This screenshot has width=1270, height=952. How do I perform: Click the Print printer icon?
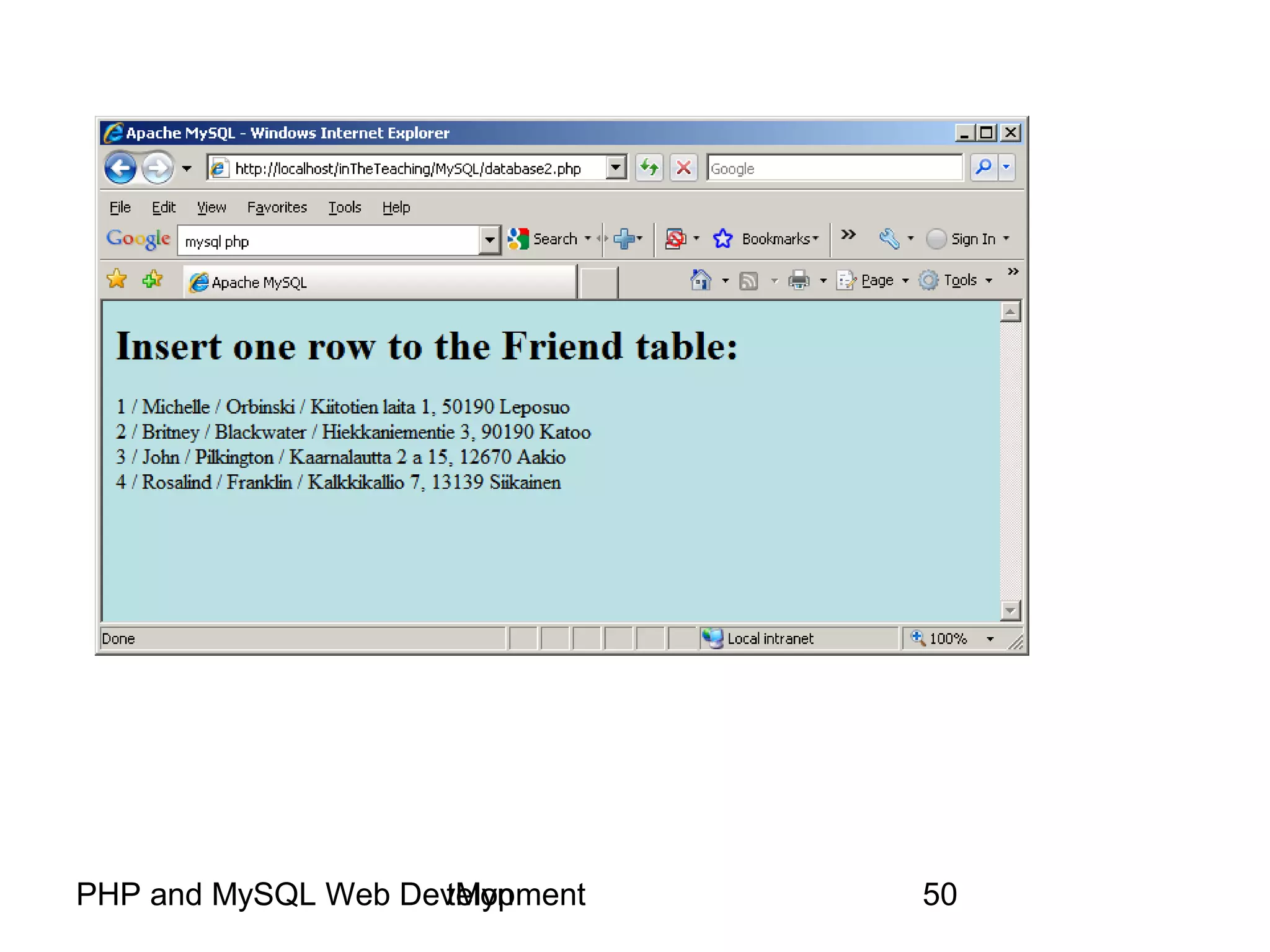[x=799, y=281]
